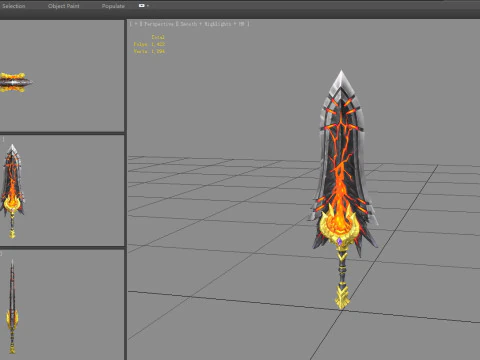
Task: Click the ribbon display toggle icon
Action: 141,6
